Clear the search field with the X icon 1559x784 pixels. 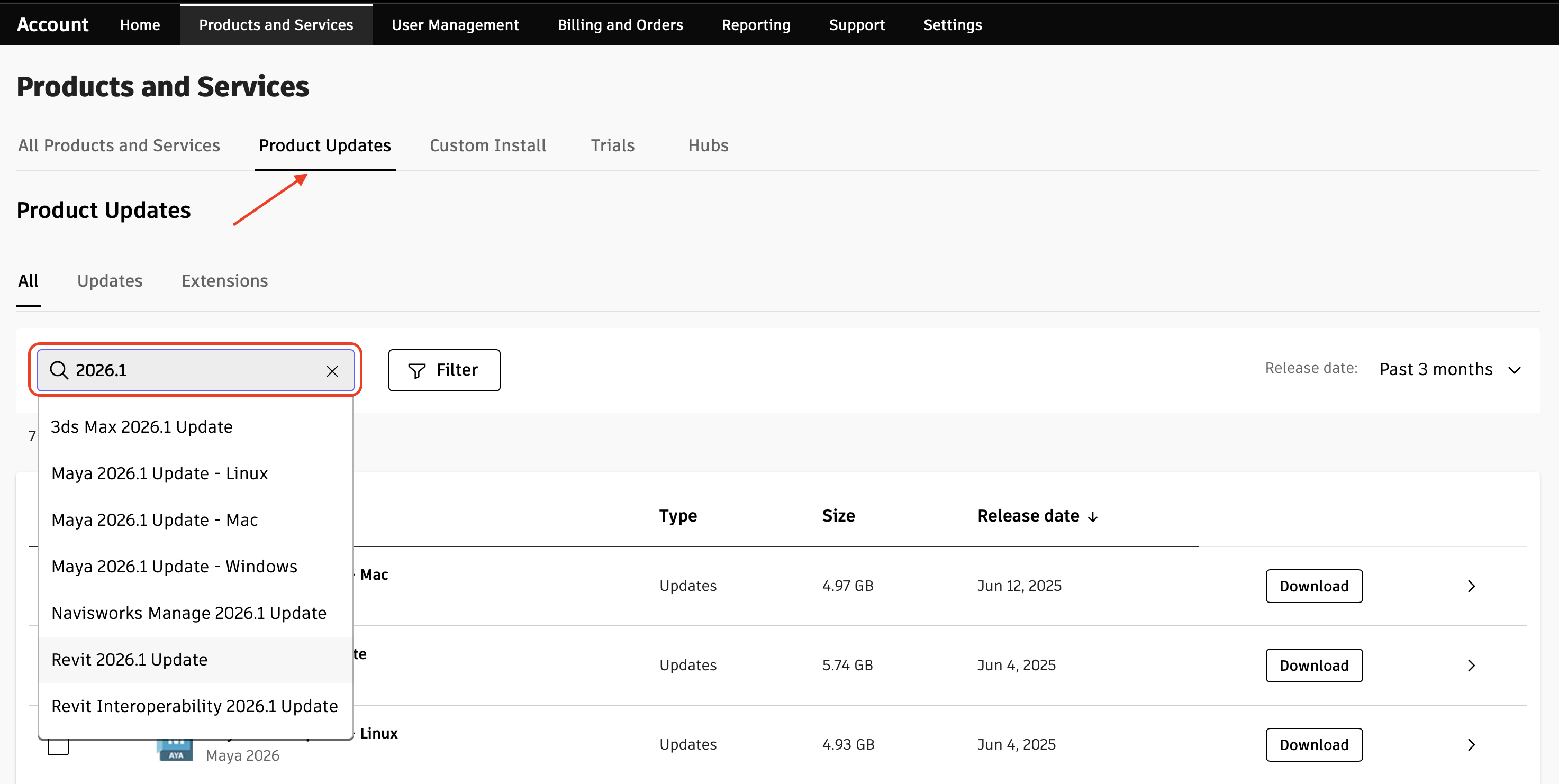pos(332,371)
